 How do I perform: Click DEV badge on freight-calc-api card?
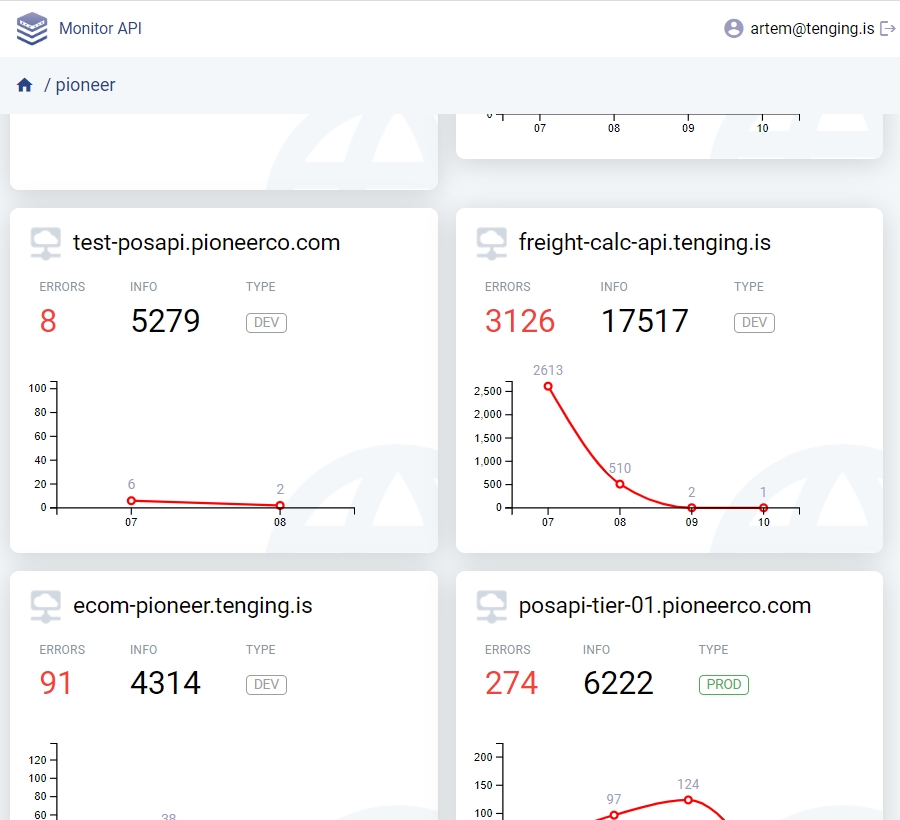(754, 322)
